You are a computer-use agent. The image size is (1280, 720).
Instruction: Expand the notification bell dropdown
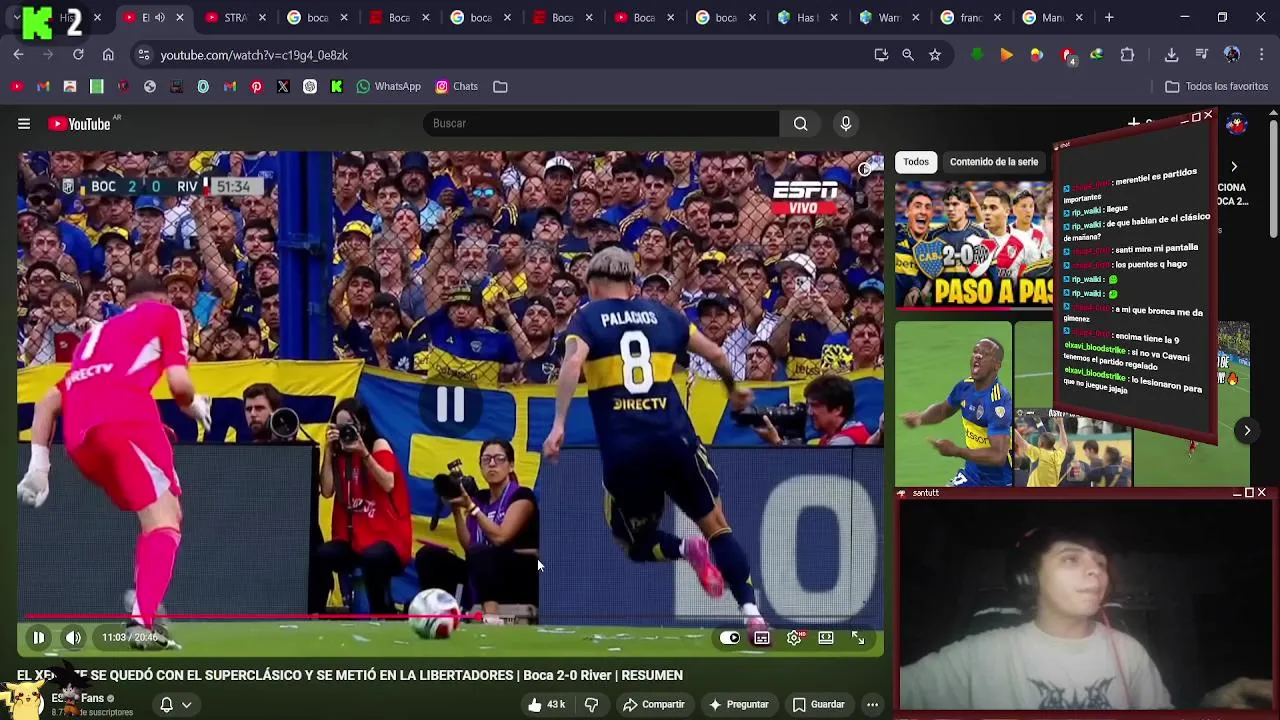(176, 705)
